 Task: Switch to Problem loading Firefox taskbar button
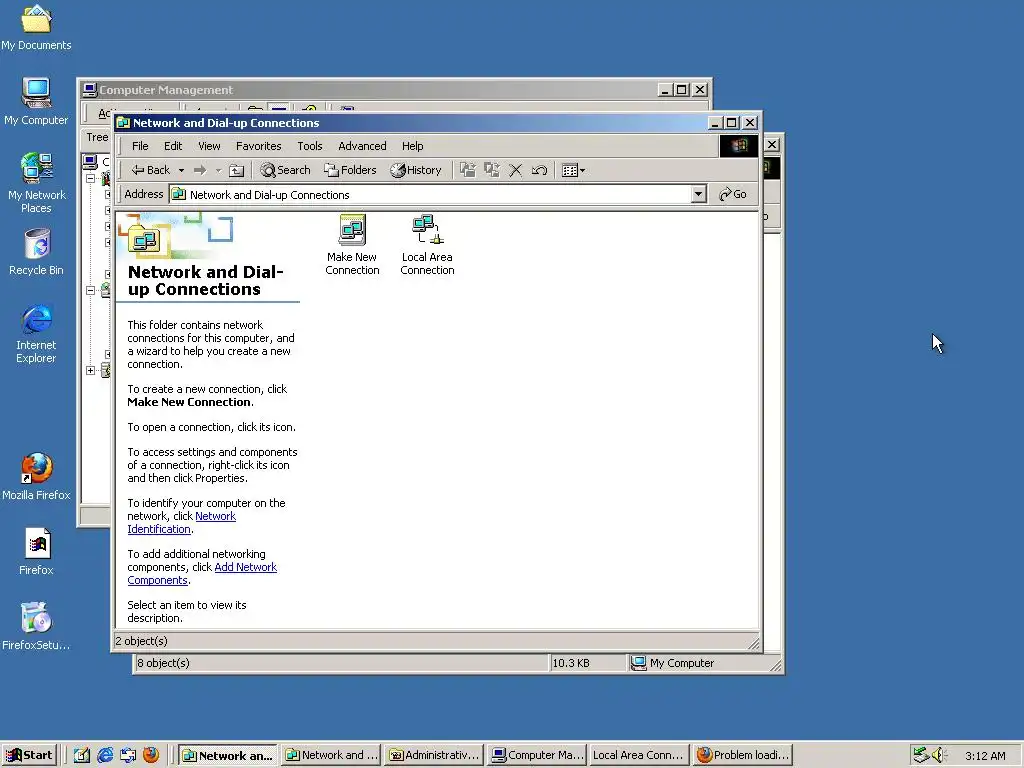(x=743, y=755)
